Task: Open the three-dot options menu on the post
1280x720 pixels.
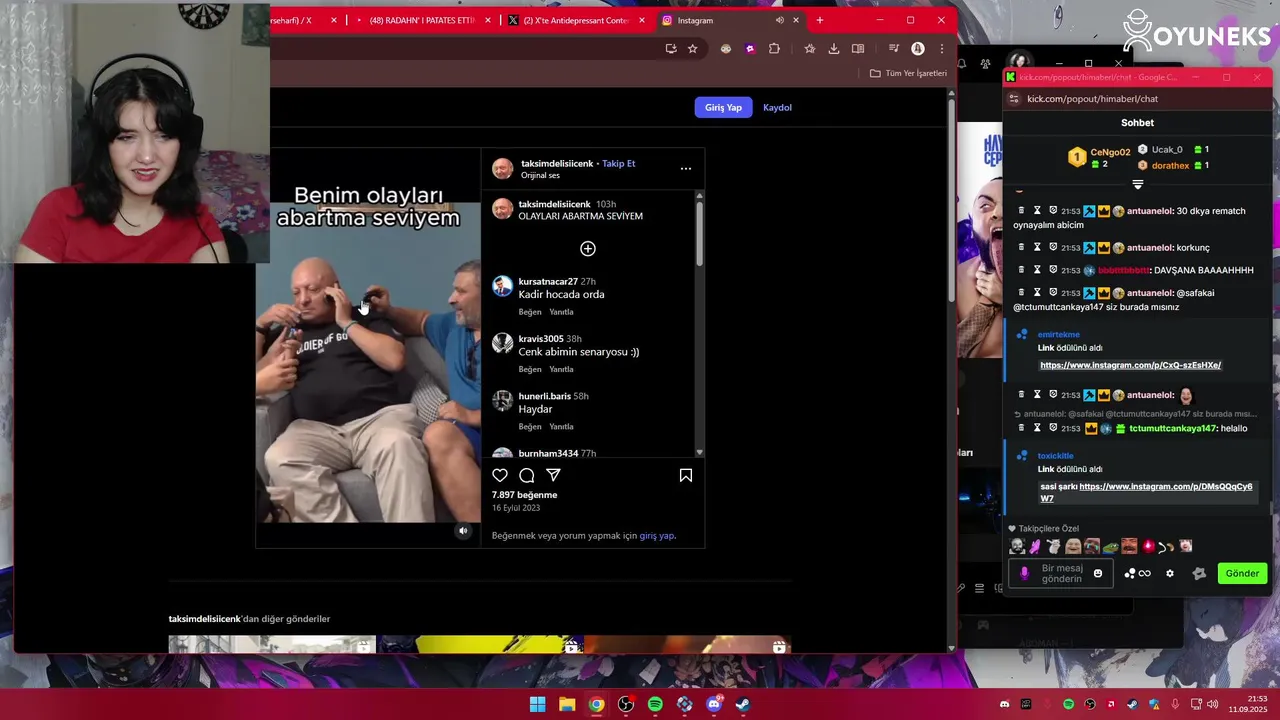Action: (686, 169)
